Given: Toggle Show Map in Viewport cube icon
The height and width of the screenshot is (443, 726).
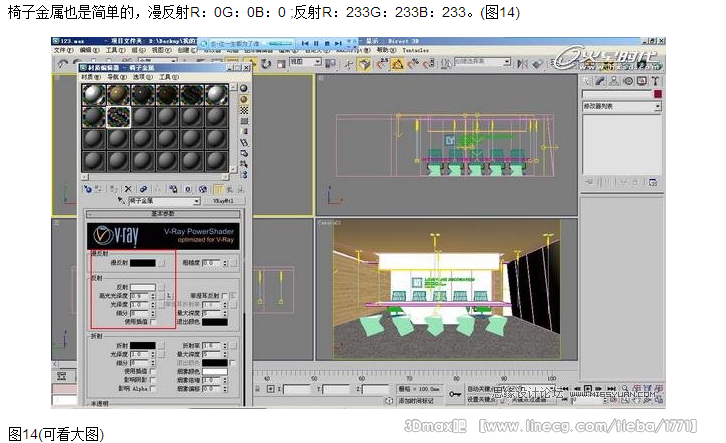Looking at the screenshot, I should click(202, 189).
